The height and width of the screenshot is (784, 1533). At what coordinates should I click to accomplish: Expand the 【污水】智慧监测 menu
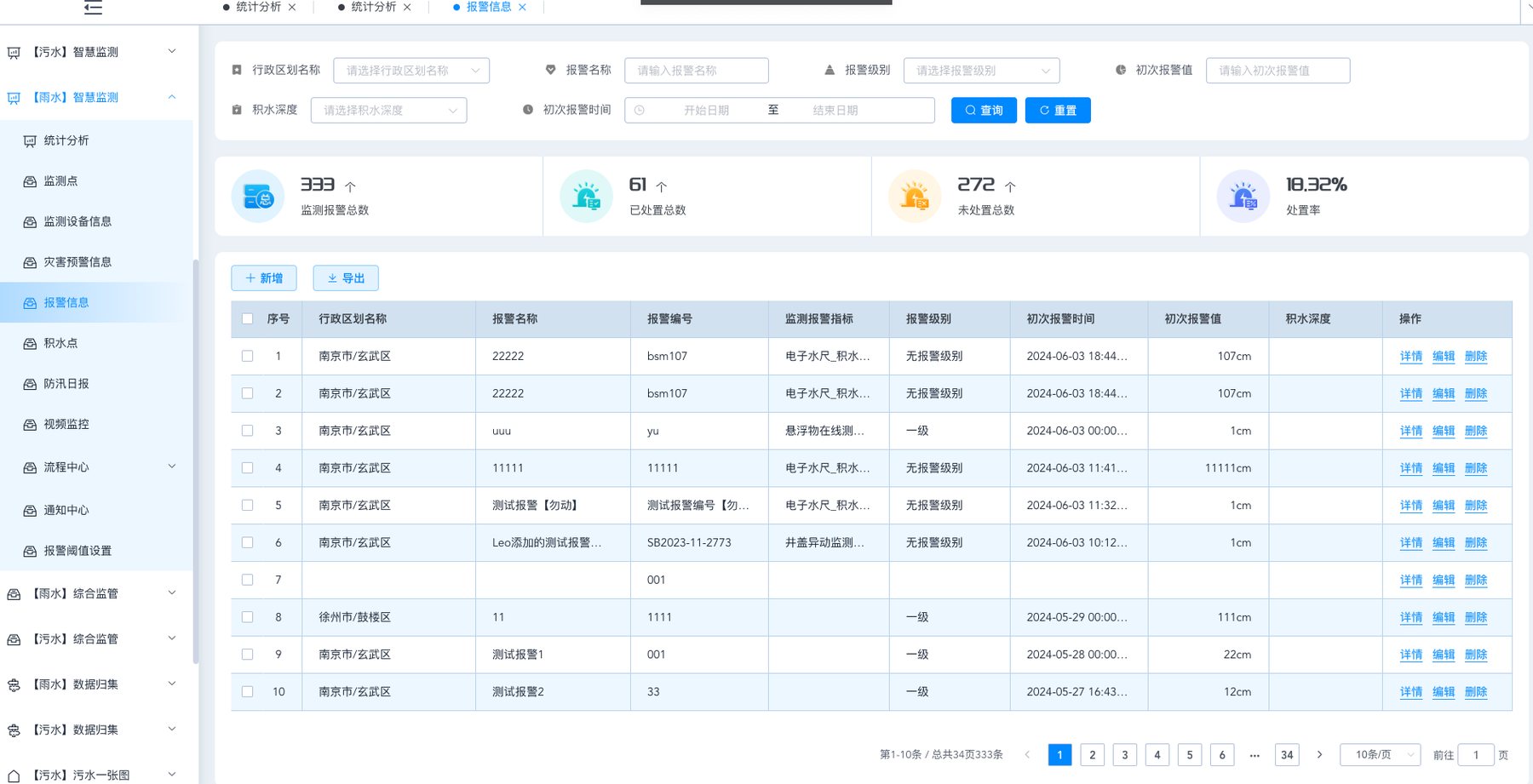172,51
